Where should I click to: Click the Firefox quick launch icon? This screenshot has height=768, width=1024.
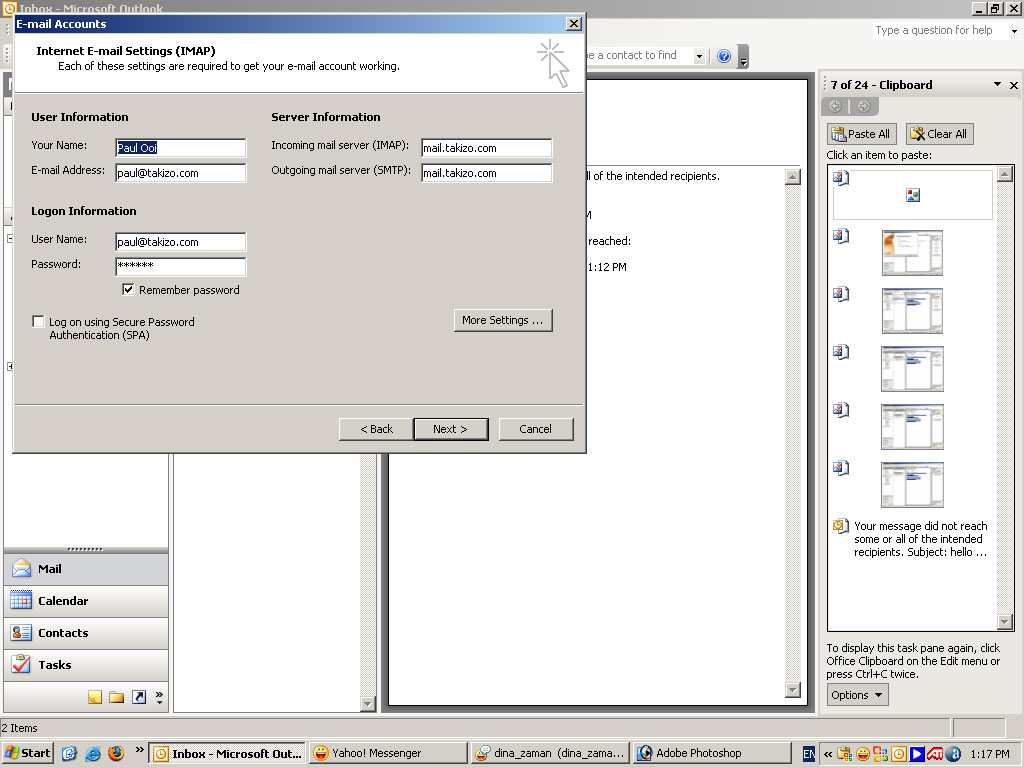(x=116, y=753)
